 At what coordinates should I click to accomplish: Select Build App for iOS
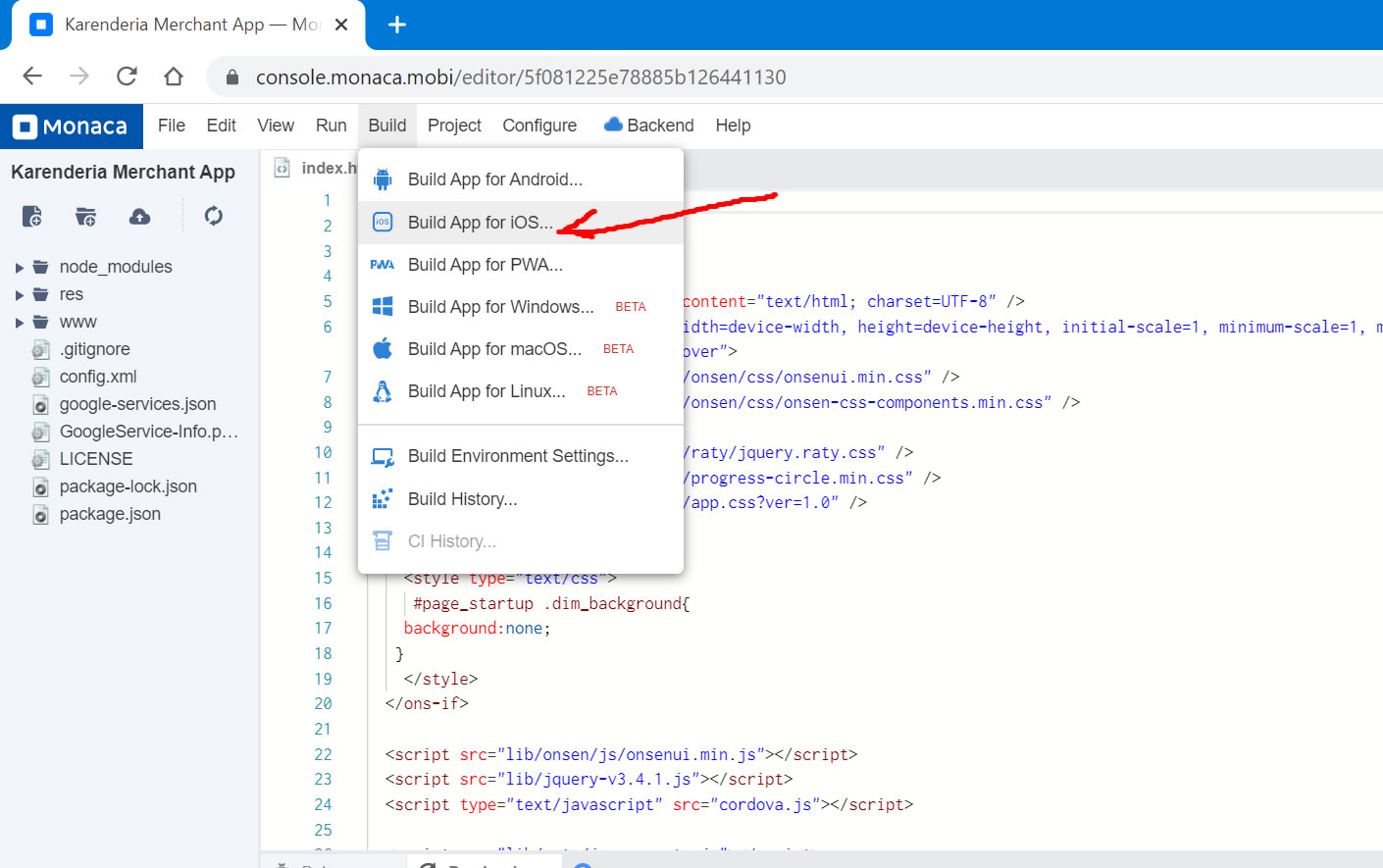480,223
